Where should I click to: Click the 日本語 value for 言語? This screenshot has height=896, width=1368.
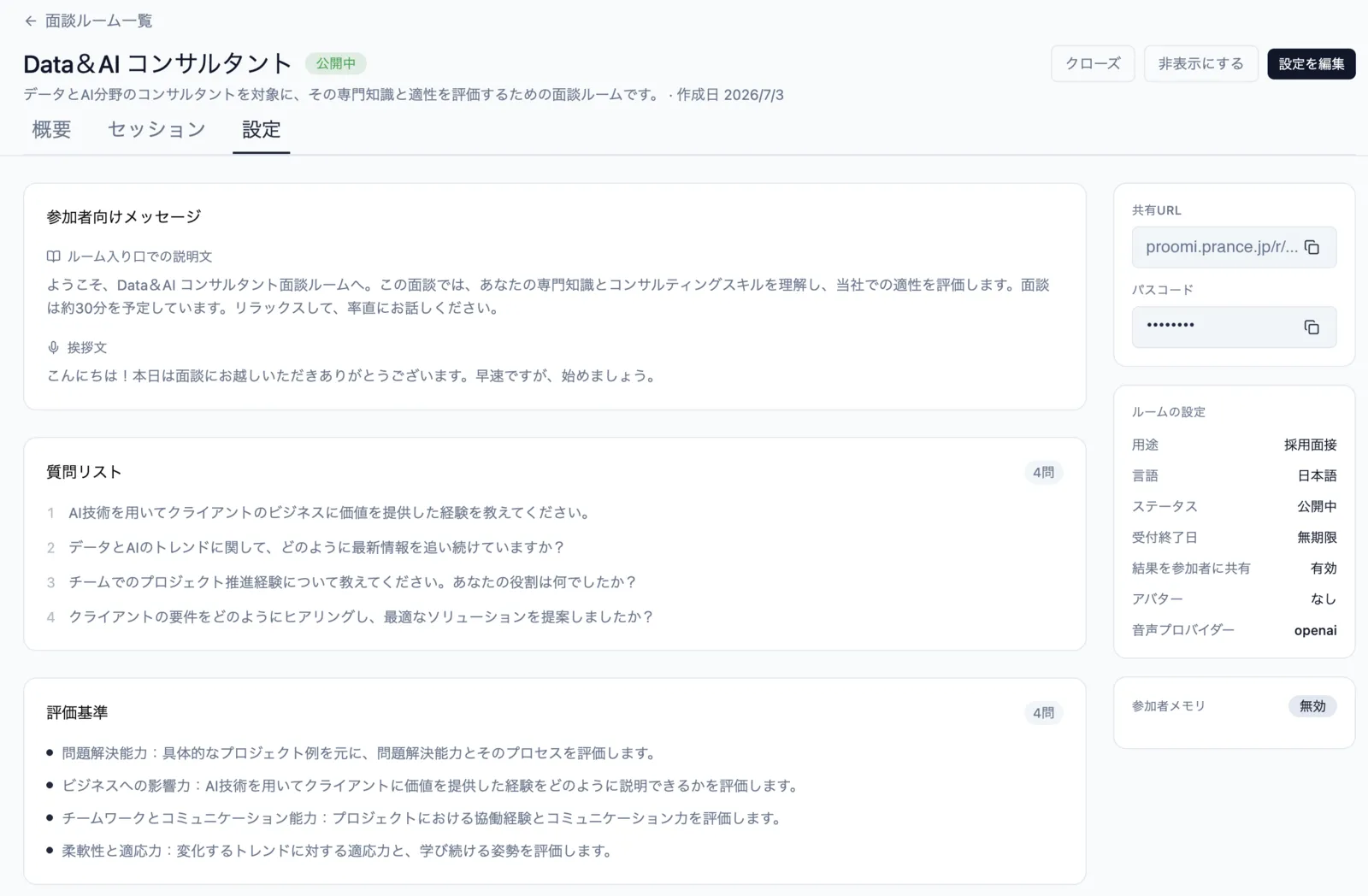[x=1317, y=475]
